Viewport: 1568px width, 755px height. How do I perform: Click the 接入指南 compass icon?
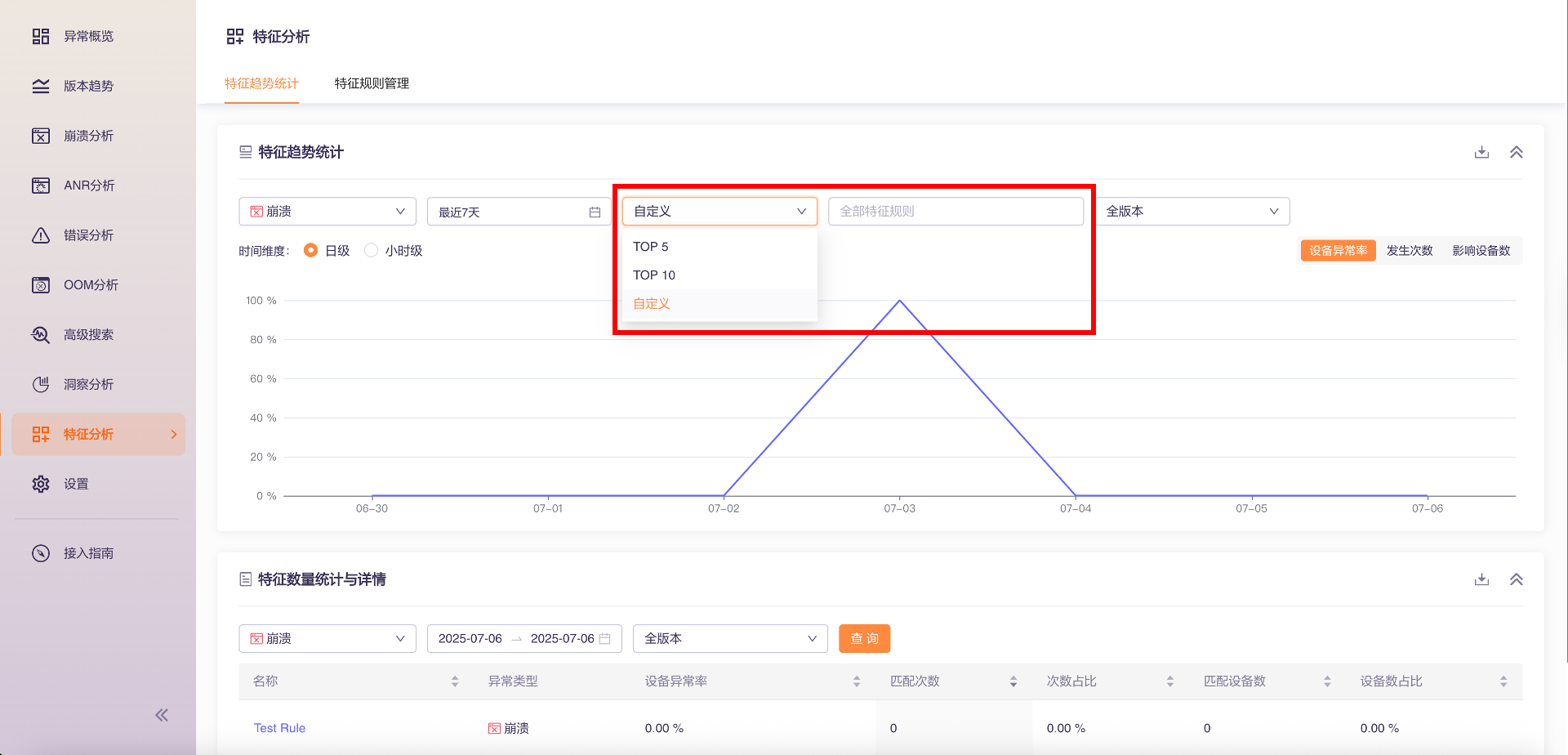click(41, 553)
